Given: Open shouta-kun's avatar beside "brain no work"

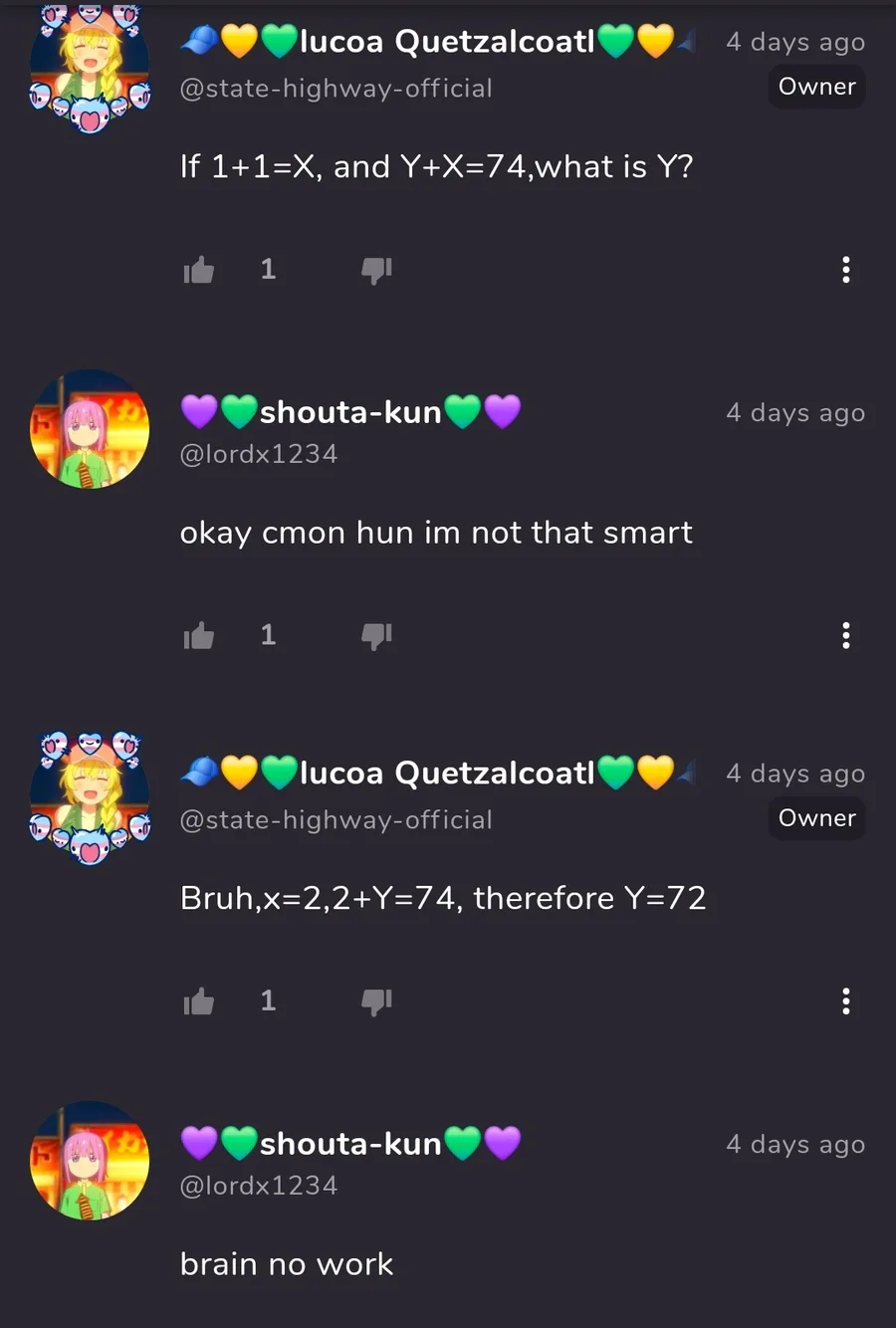Looking at the screenshot, I should (90, 1161).
